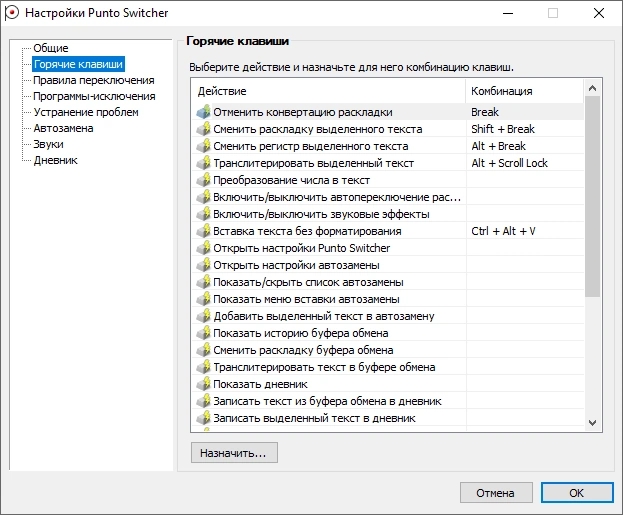The width and height of the screenshot is (623, 515).
Task: Click the hotkey list scroll up arrow
Action: [x=592, y=88]
